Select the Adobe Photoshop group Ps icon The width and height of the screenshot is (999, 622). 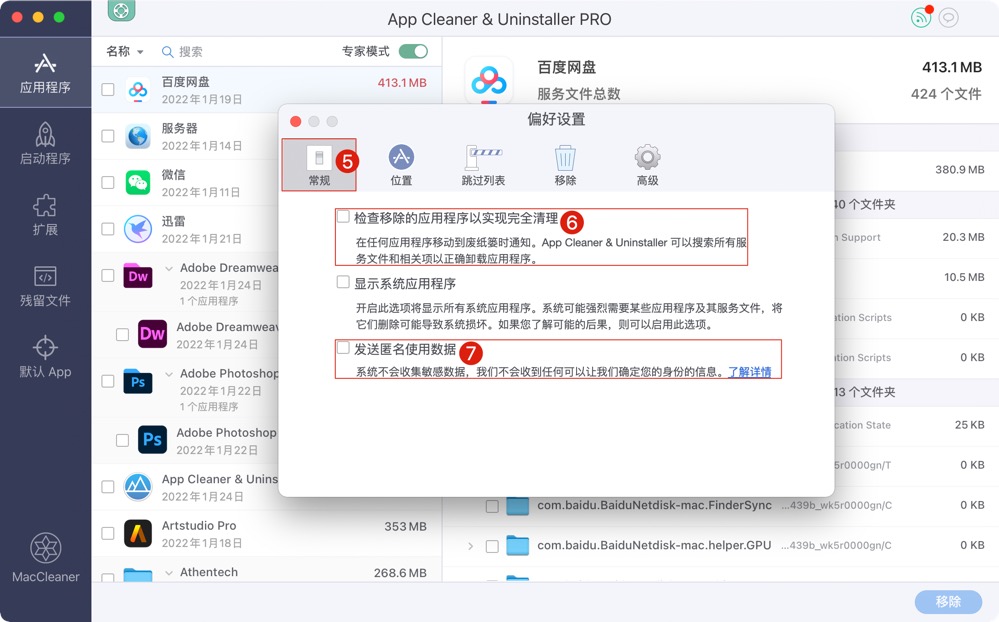(x=138, y=381)
